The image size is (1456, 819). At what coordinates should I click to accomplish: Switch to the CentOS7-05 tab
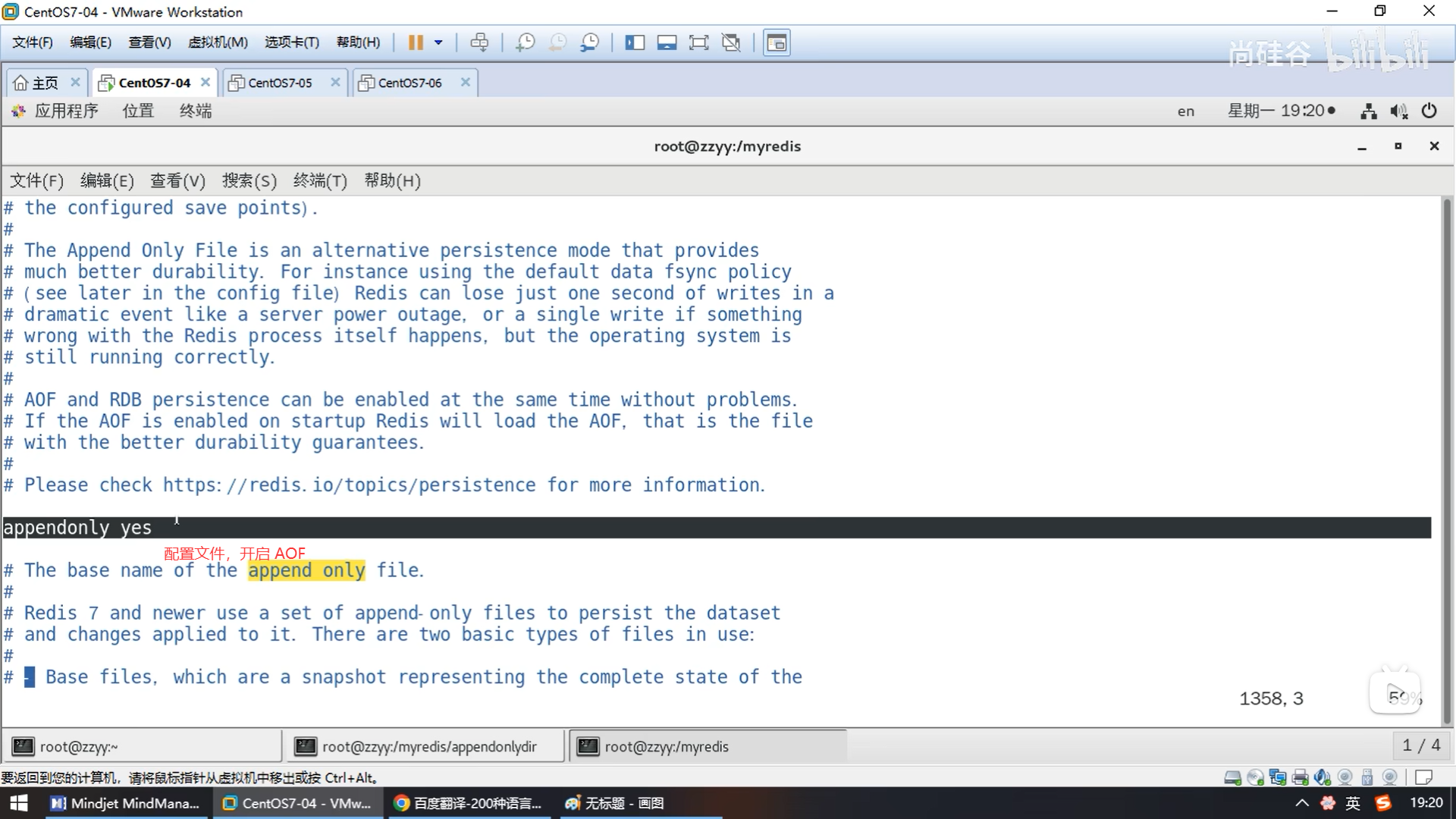(x=280, y=83)
